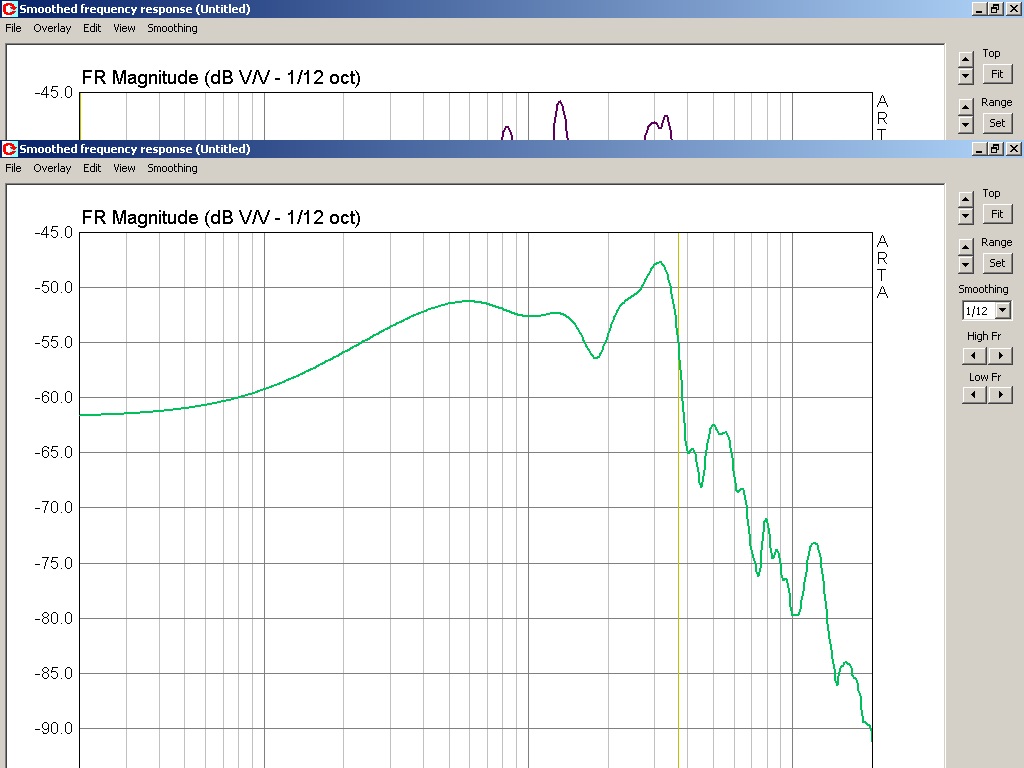Open View menu in back window
Image resolution: width=1024 pixels, height=768 pixels.
pyautogui.click(x=124, y=28)
